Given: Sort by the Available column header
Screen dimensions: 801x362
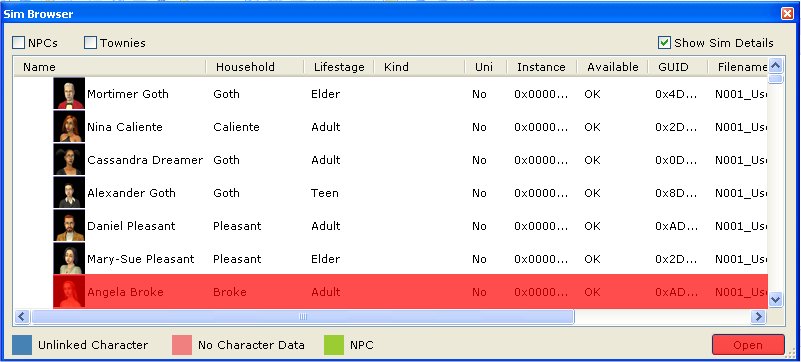Looking at the screenshot, I should (x=612, y=67).
